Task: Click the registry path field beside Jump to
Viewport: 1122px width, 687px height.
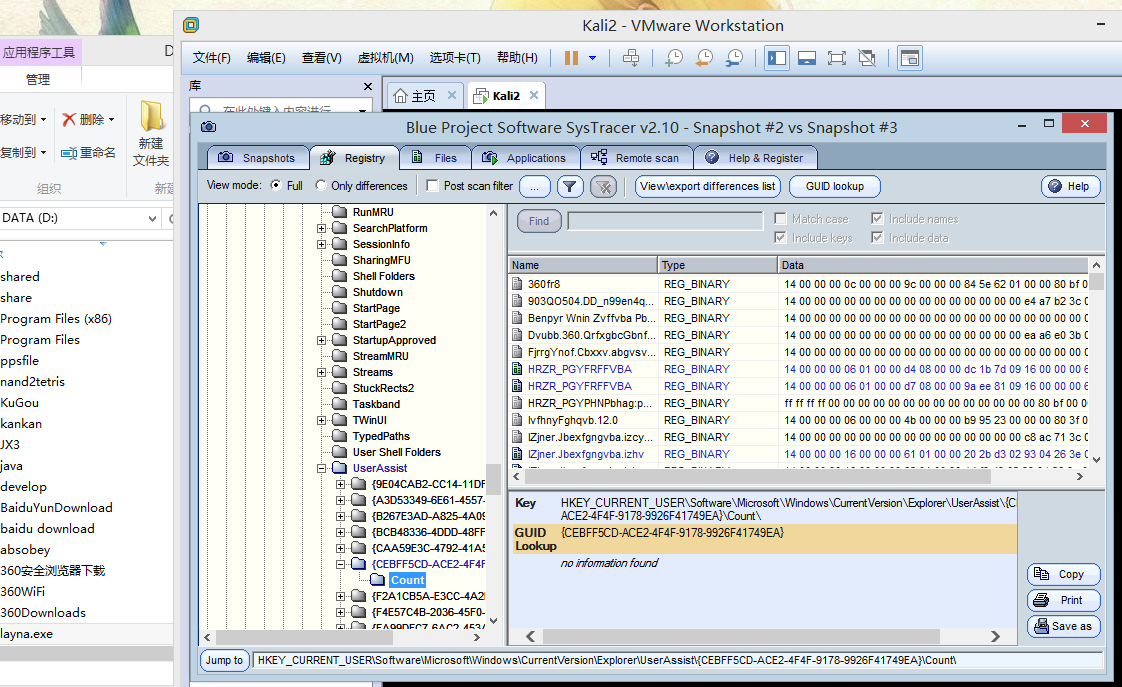Action: click(x=678, y=660)
